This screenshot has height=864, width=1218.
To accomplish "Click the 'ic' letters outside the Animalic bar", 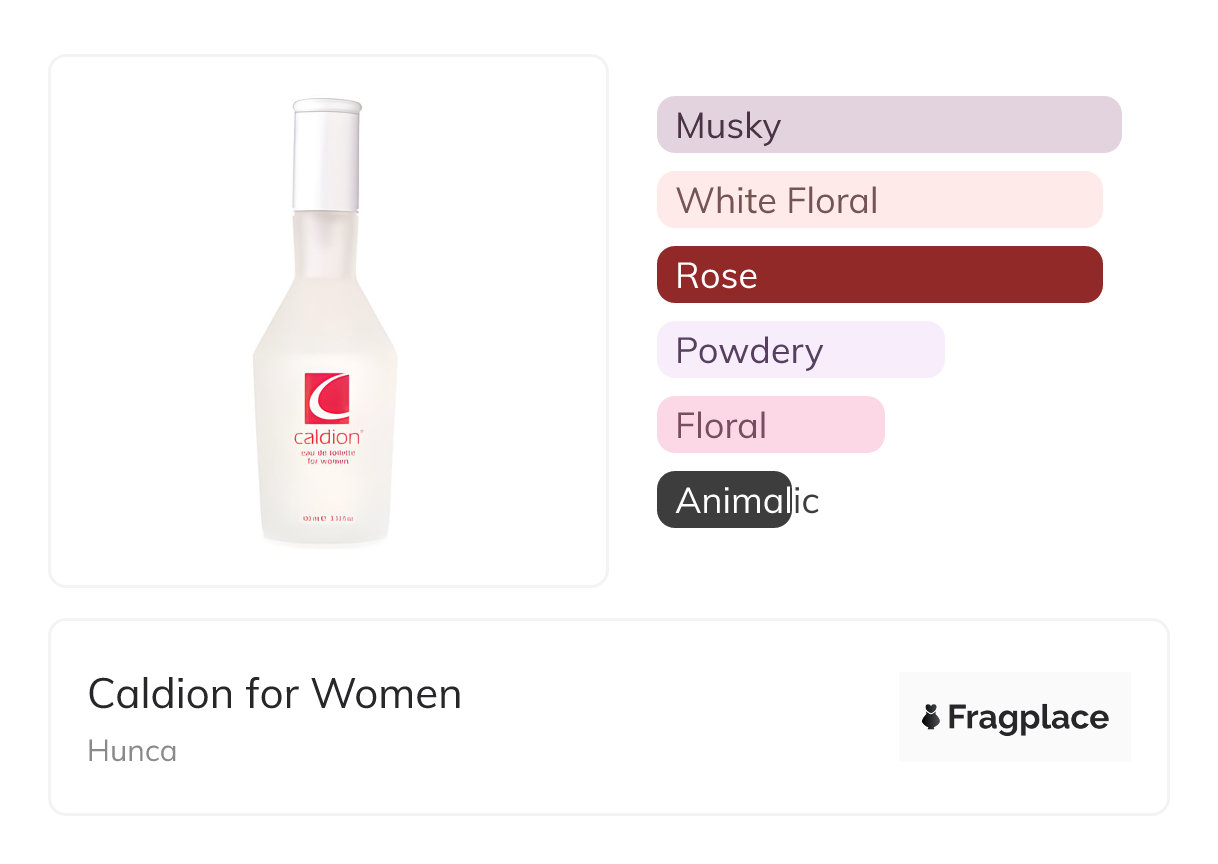I will tap(806, 501).
